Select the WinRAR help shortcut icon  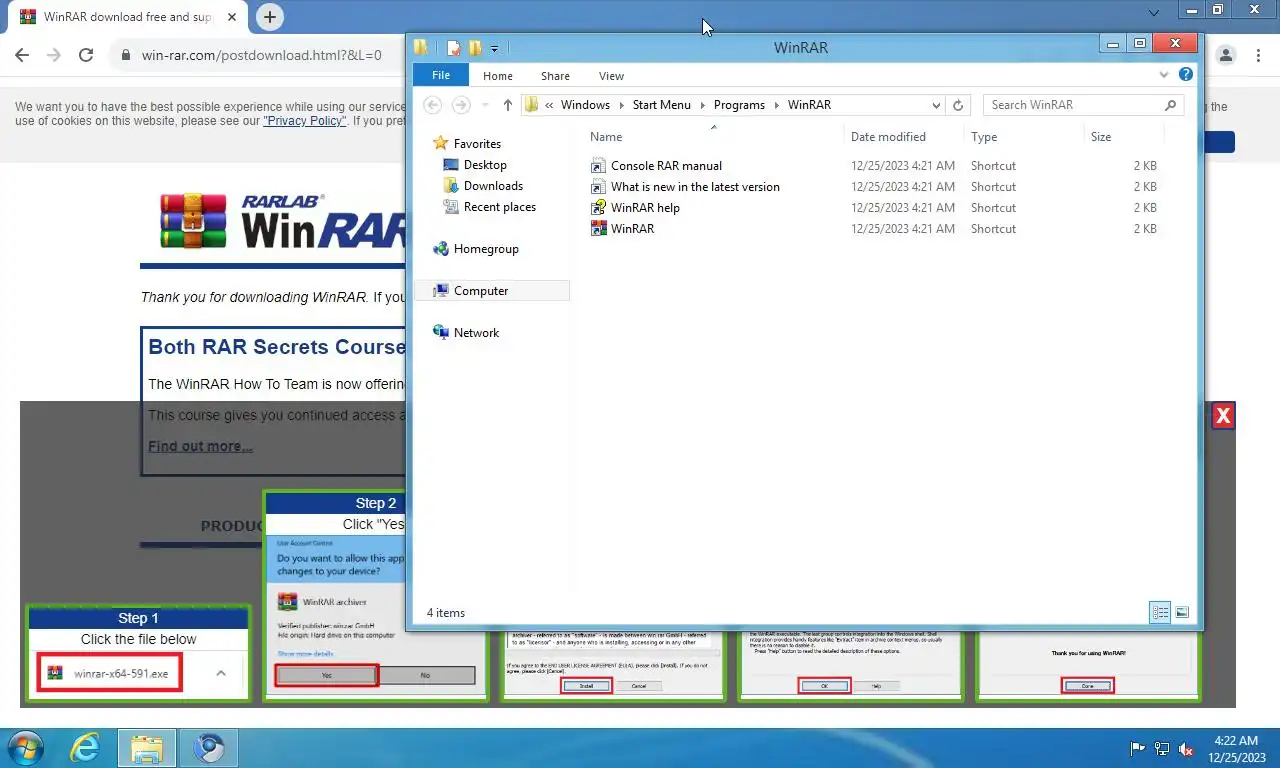coord(598,208)
